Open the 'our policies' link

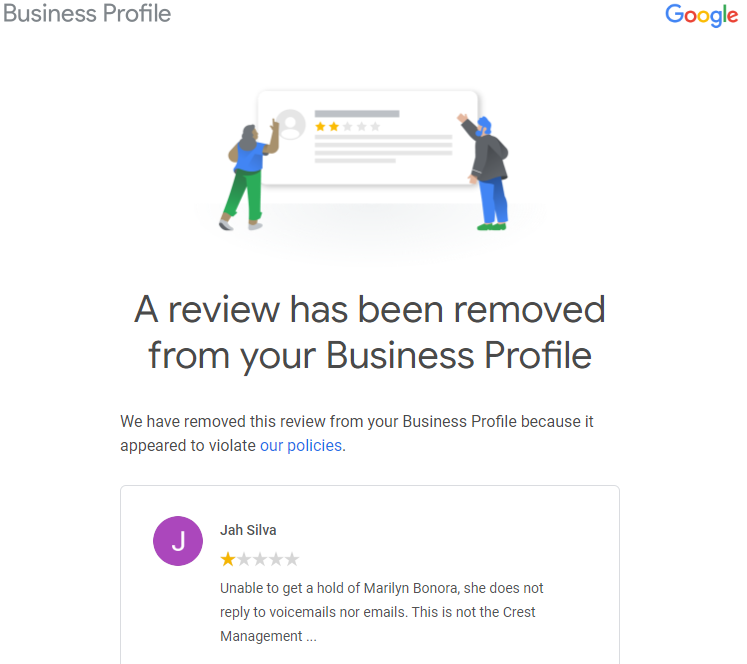point(302,446)
